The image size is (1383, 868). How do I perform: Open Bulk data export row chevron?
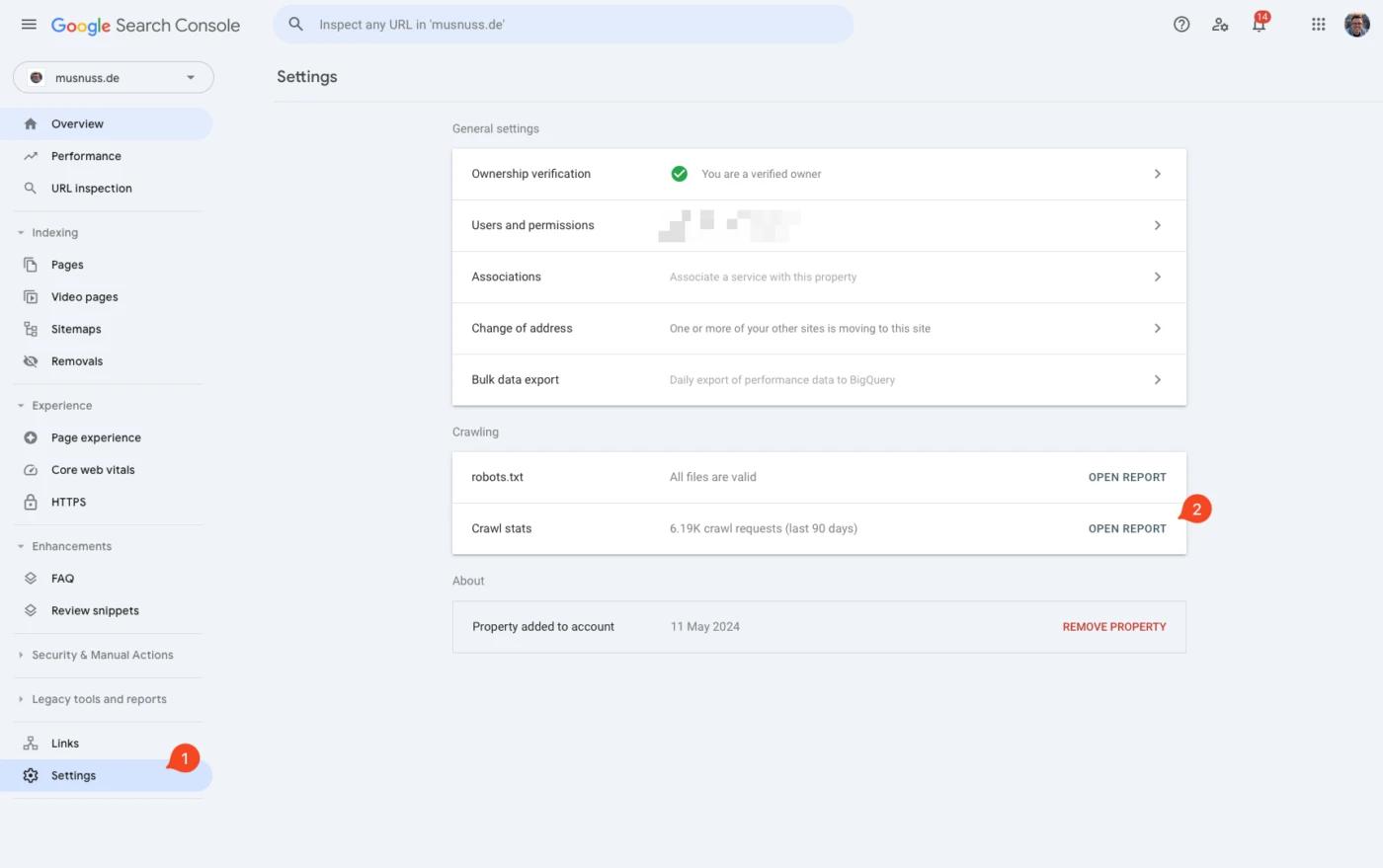1158,379
